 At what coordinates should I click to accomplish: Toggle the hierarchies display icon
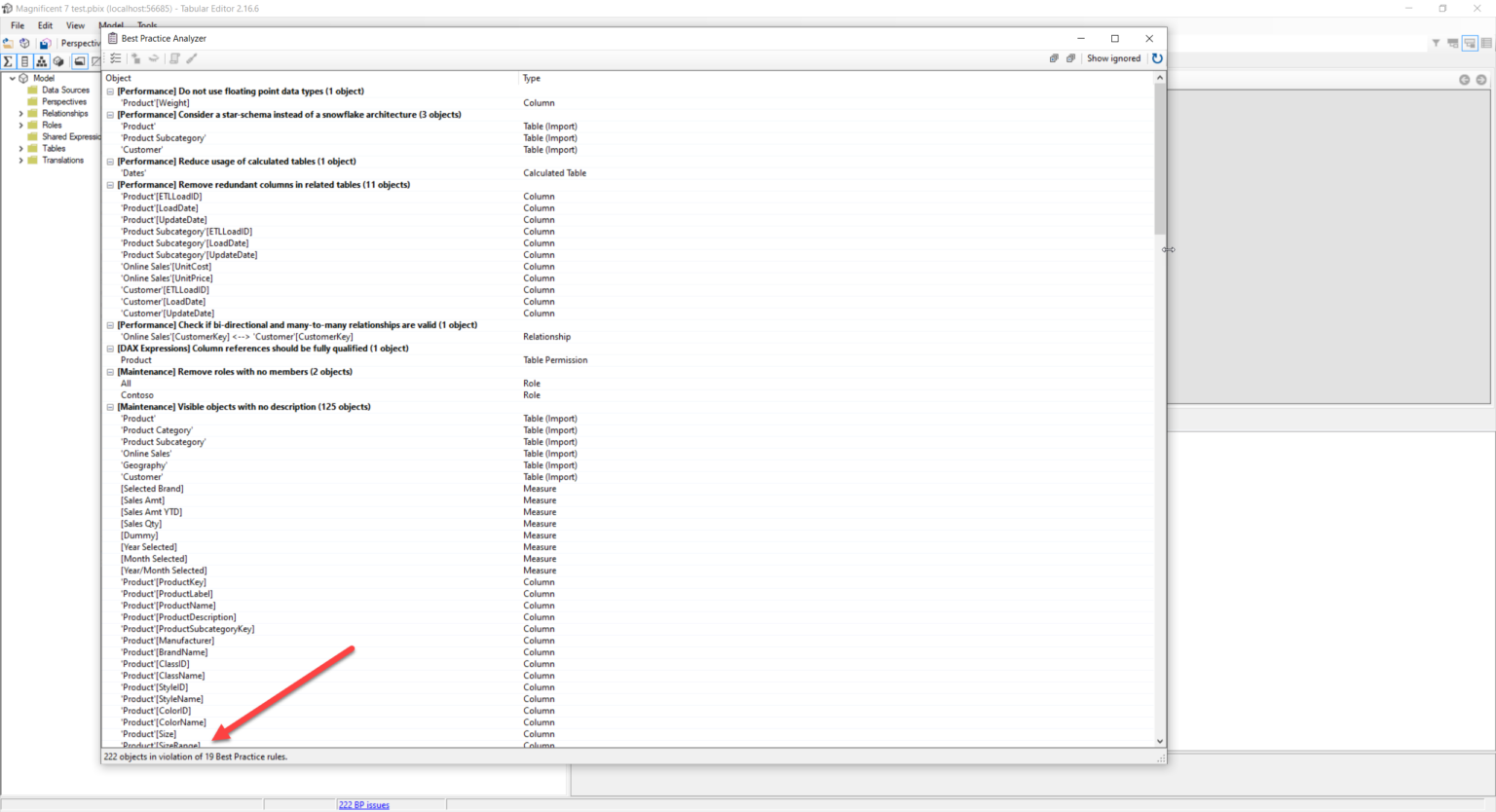41,61
